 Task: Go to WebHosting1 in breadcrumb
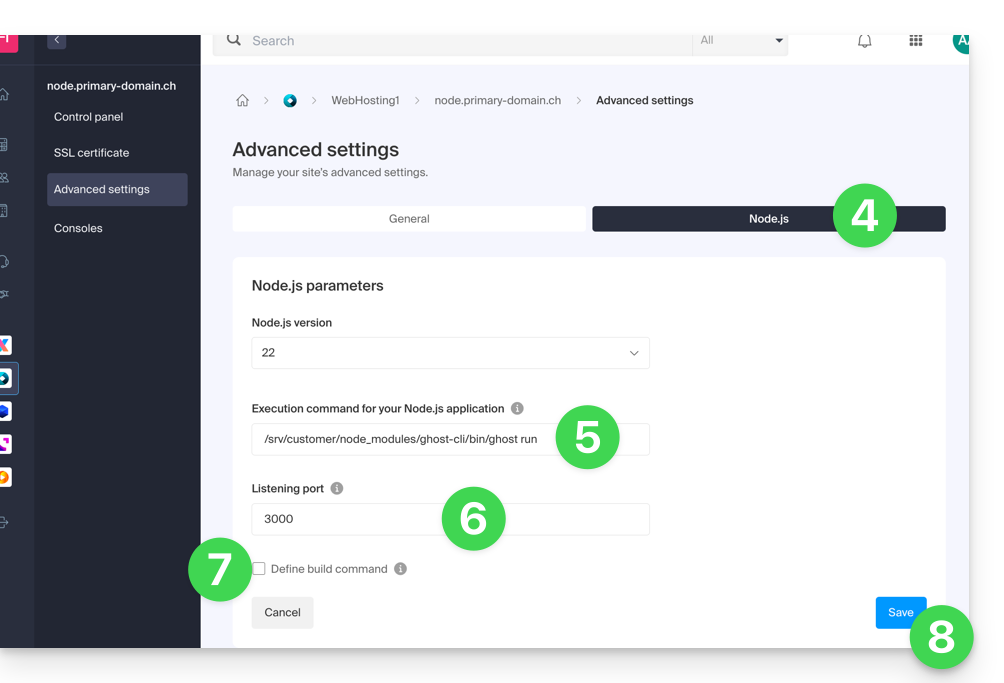(x=365, y=100)
